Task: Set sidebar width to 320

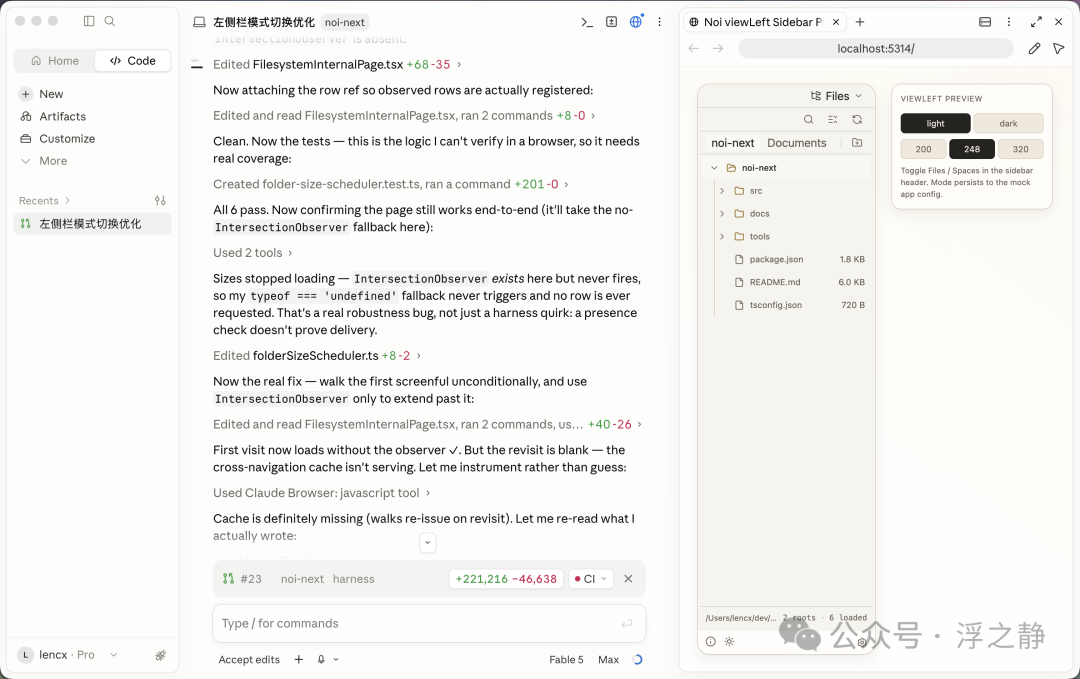Action: (x=1021, y=149)
